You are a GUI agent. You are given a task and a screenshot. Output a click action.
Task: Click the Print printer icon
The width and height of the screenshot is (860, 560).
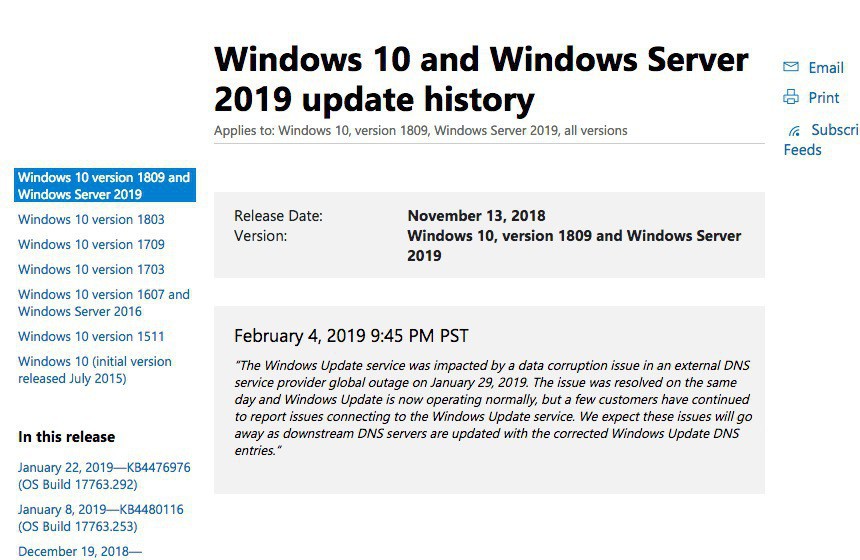point(791,97)
